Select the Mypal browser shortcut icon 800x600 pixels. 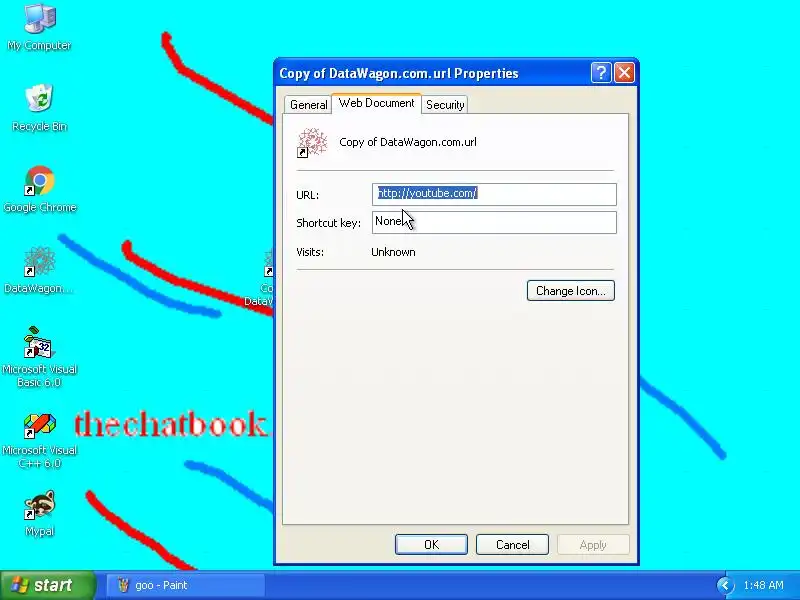39,513
